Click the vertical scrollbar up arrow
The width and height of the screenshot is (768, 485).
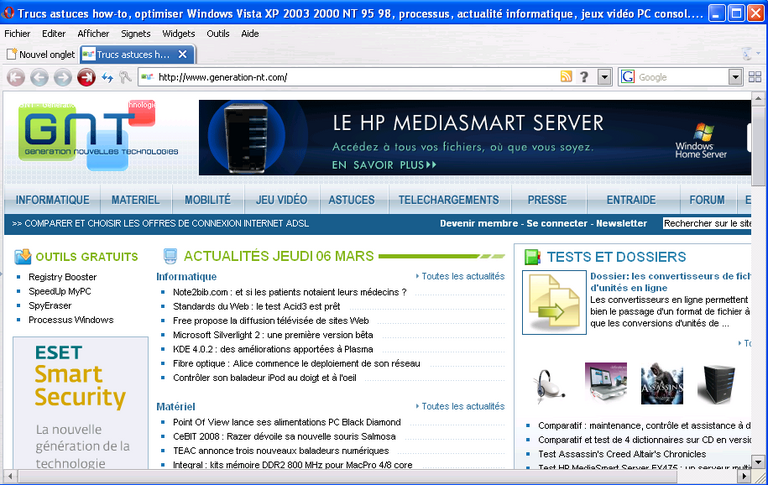[x=758, y=98]
